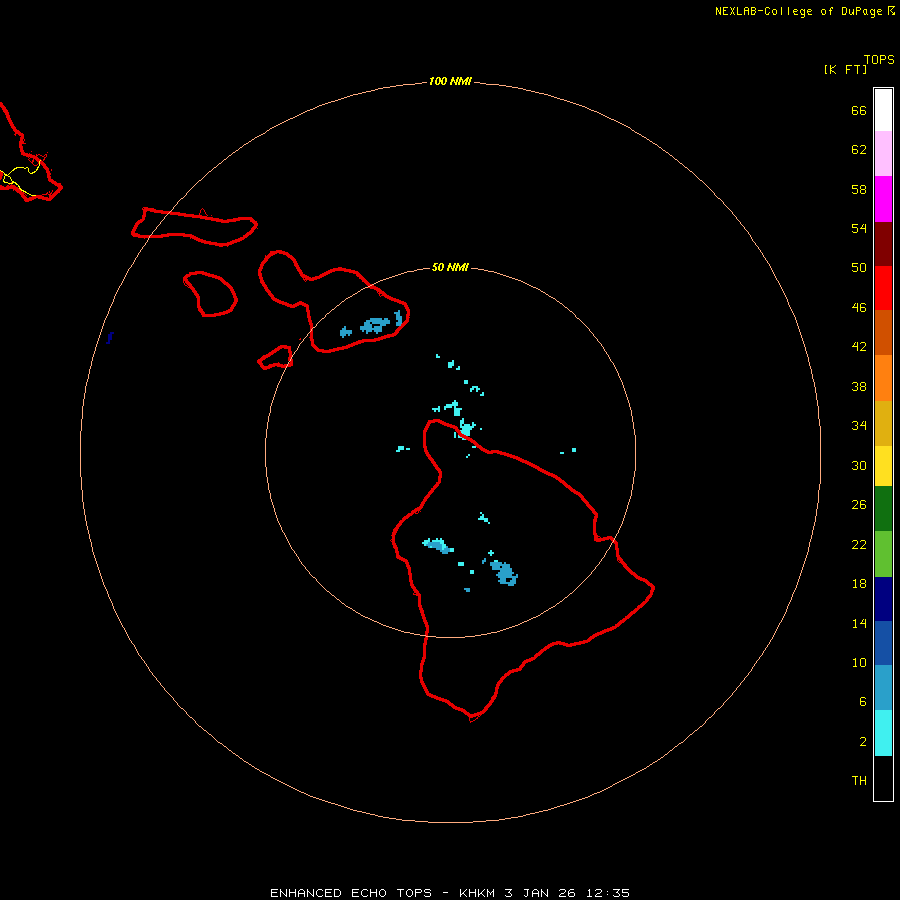The width and height of the screenshot is (900, 900).
Task: Click the legend value 42
Action: point(859,346)
